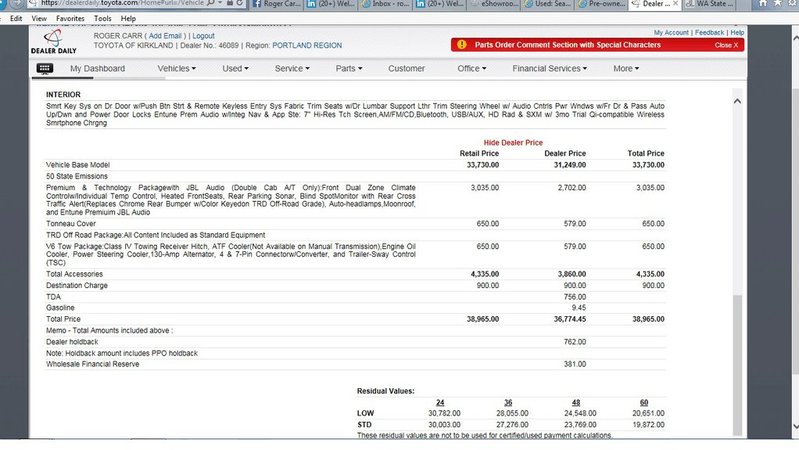Click the inner panel vertical scrollbar thumb
This screenshot has width=799, height=450.
pos(737,364)
